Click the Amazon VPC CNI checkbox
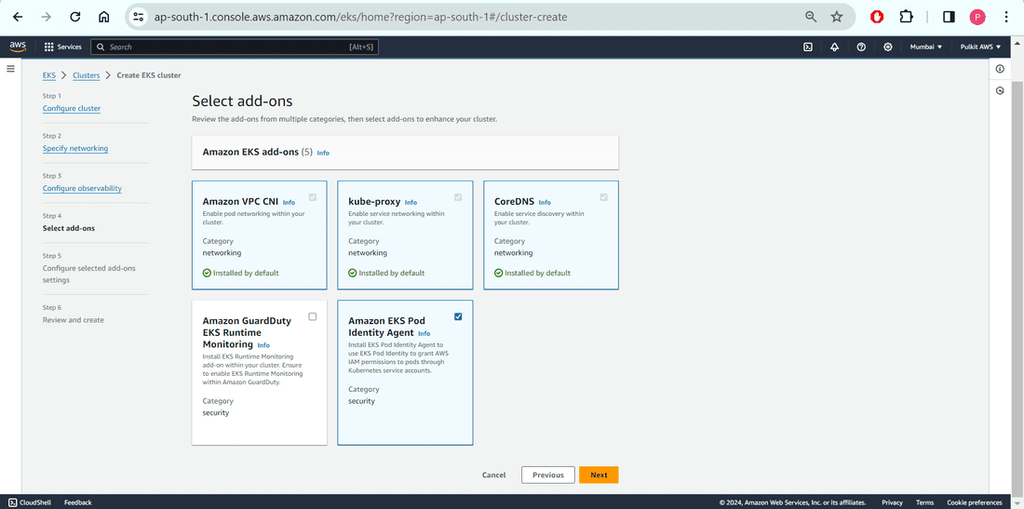The height and width of the screenshot is (509, 1024). [312, 197]
